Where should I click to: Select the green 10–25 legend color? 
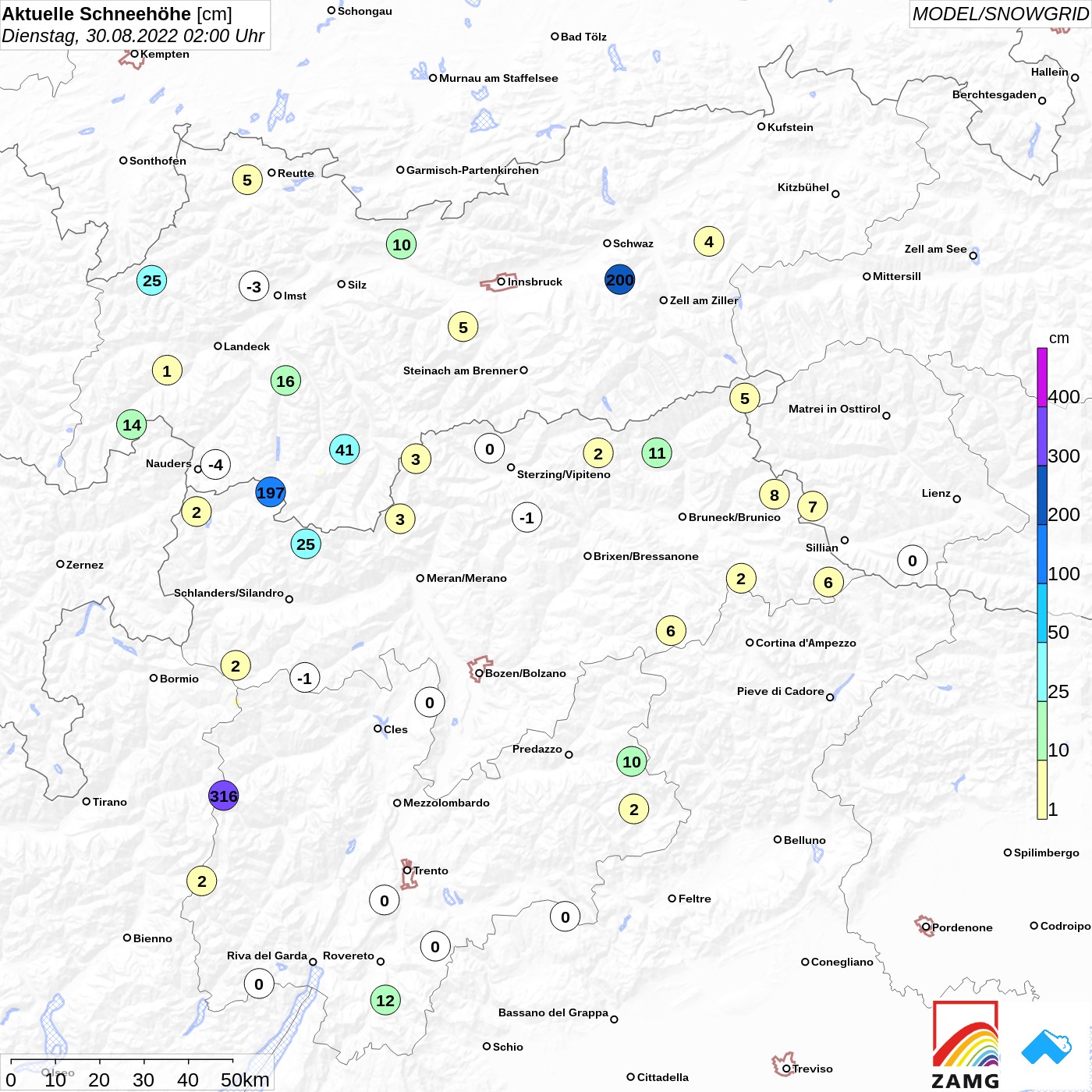coord(1042,731)
